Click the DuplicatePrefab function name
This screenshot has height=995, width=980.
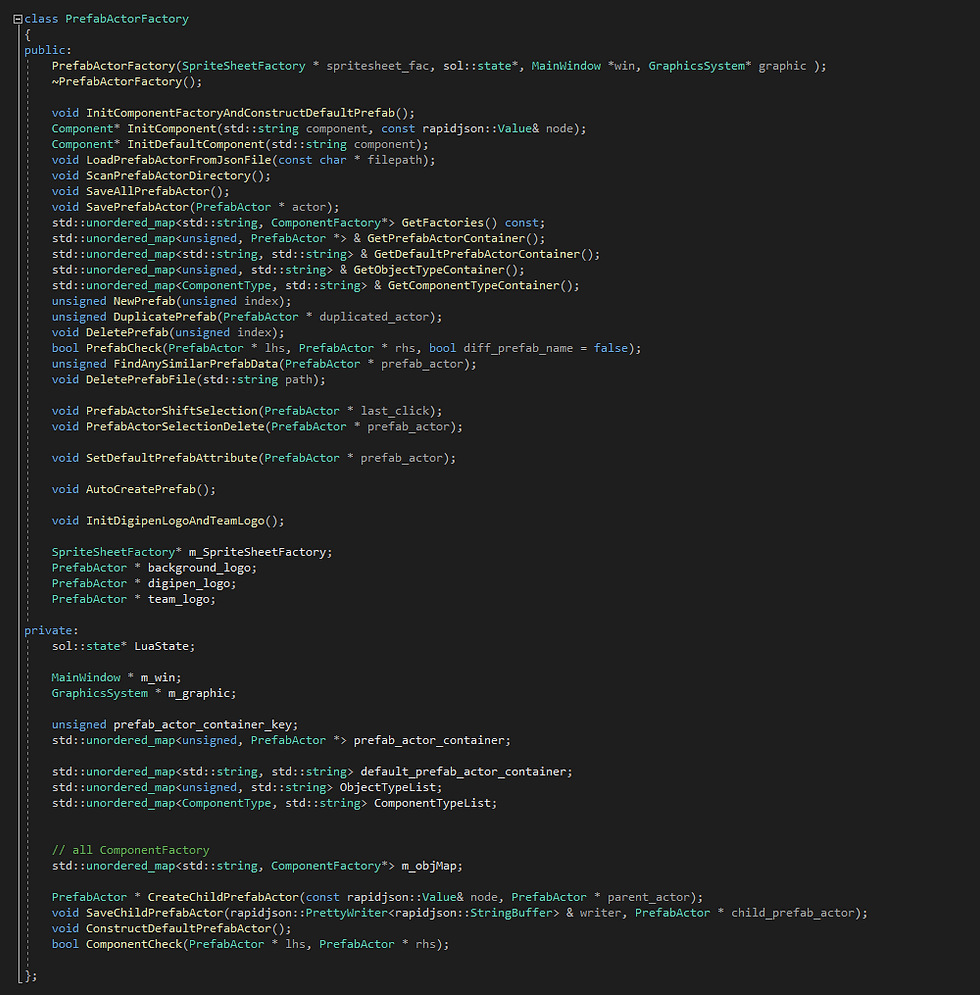(x=165, y=317)
